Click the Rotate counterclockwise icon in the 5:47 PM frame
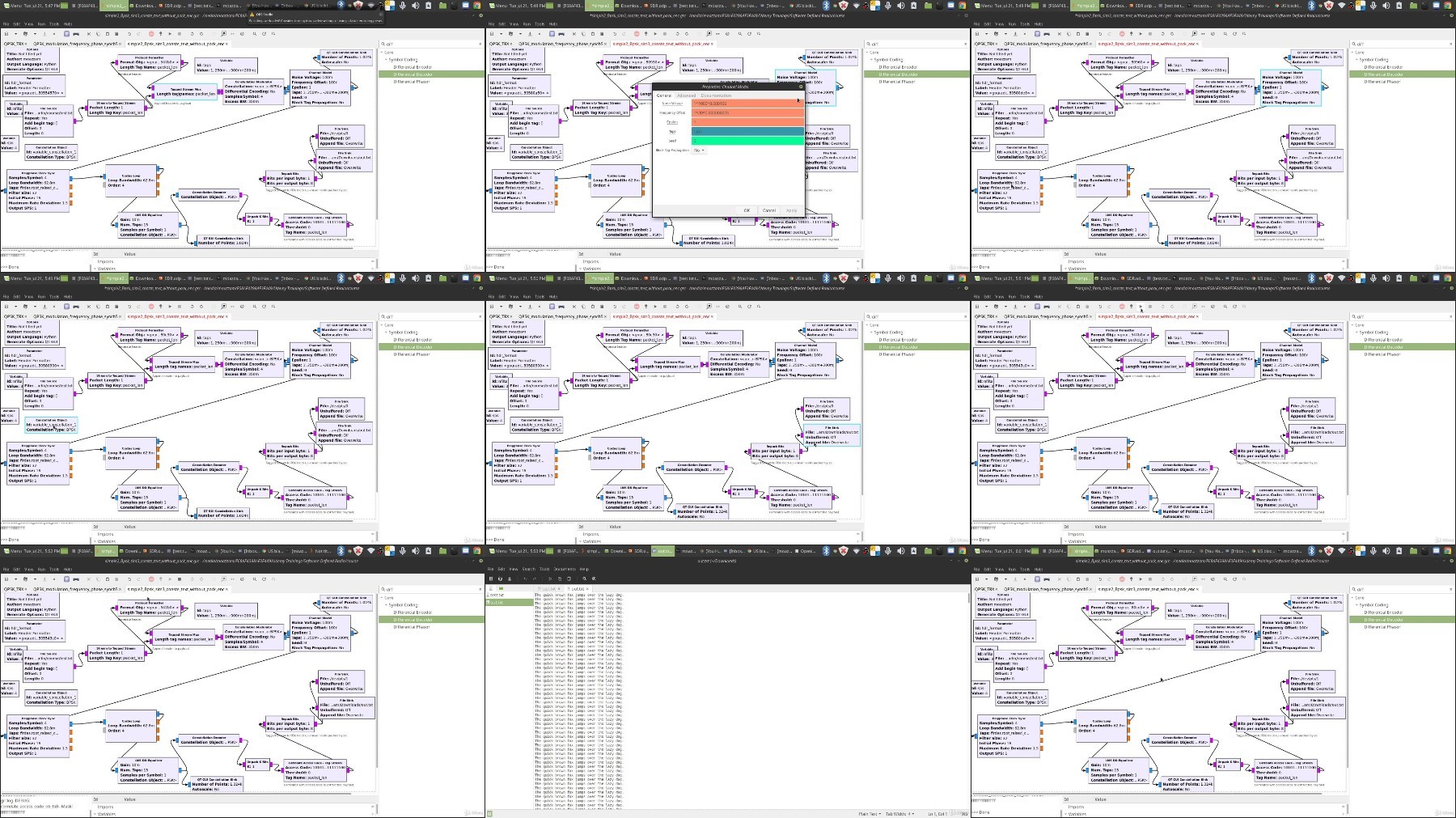This screenshot has height=818, width=1456. pos(192,34)
